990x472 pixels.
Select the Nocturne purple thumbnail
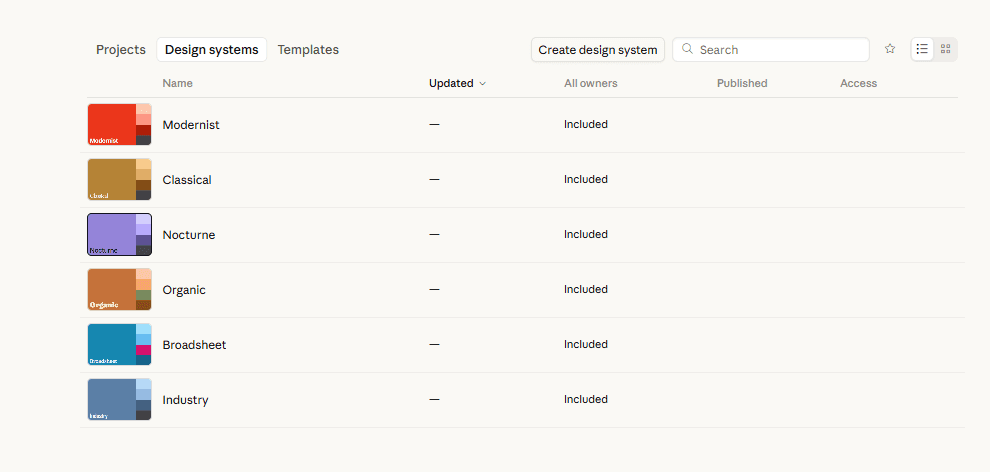tap(119, 235)
